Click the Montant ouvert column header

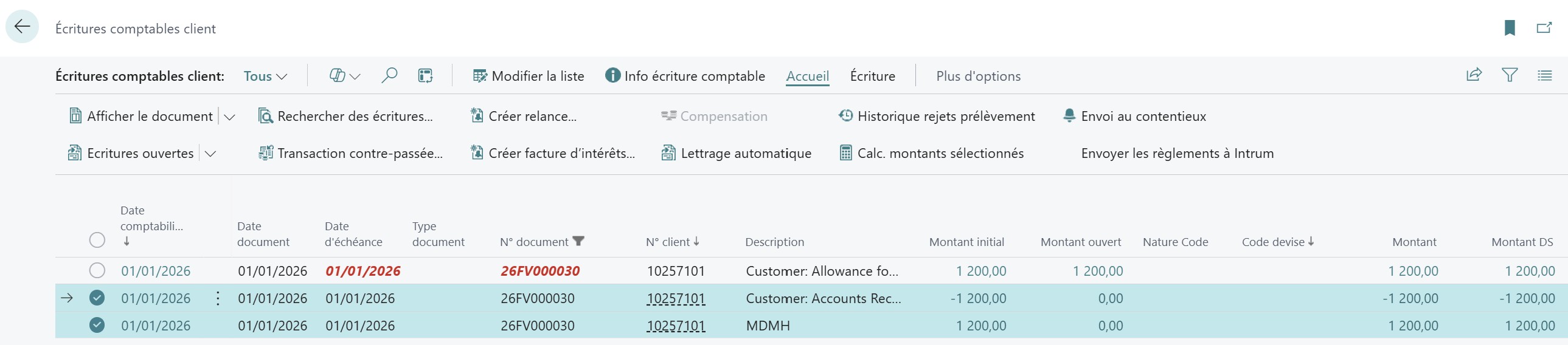pos(1080,242)
